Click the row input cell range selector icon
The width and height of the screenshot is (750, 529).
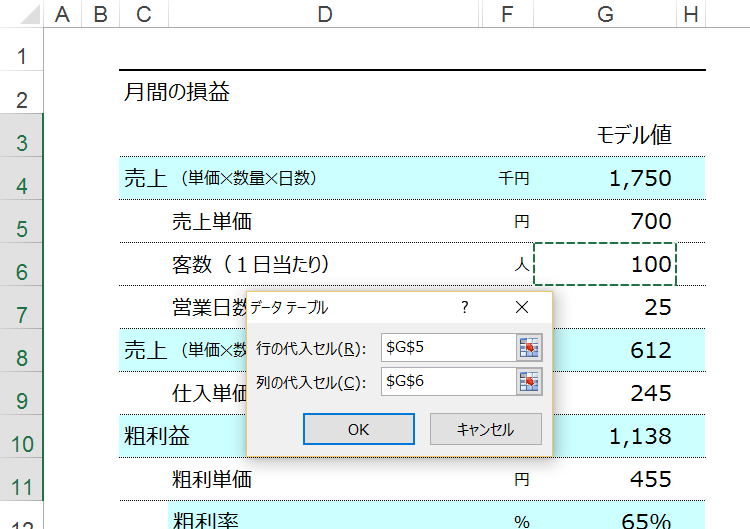(529, 347)
